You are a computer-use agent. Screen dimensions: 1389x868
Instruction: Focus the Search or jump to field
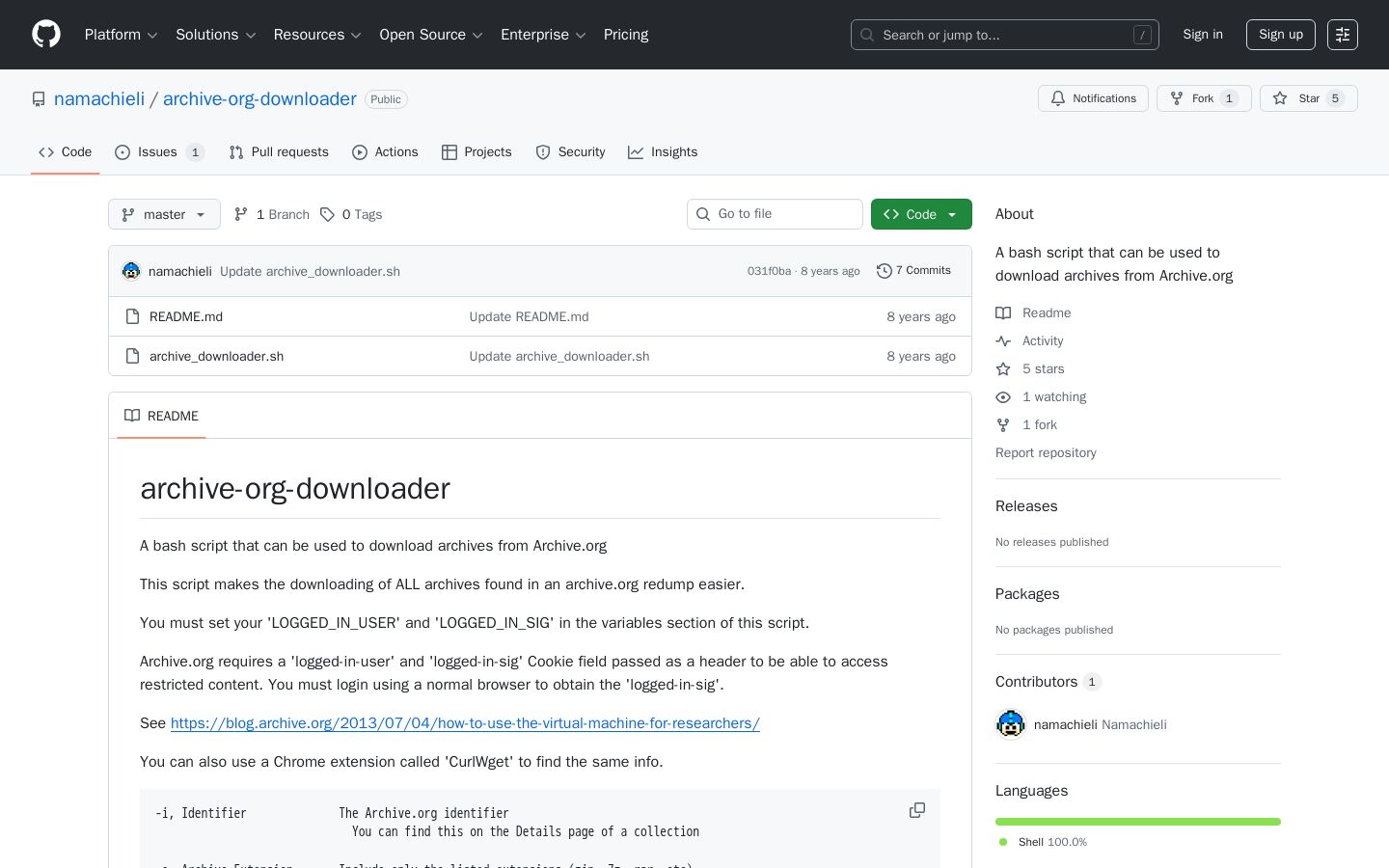1005,35
